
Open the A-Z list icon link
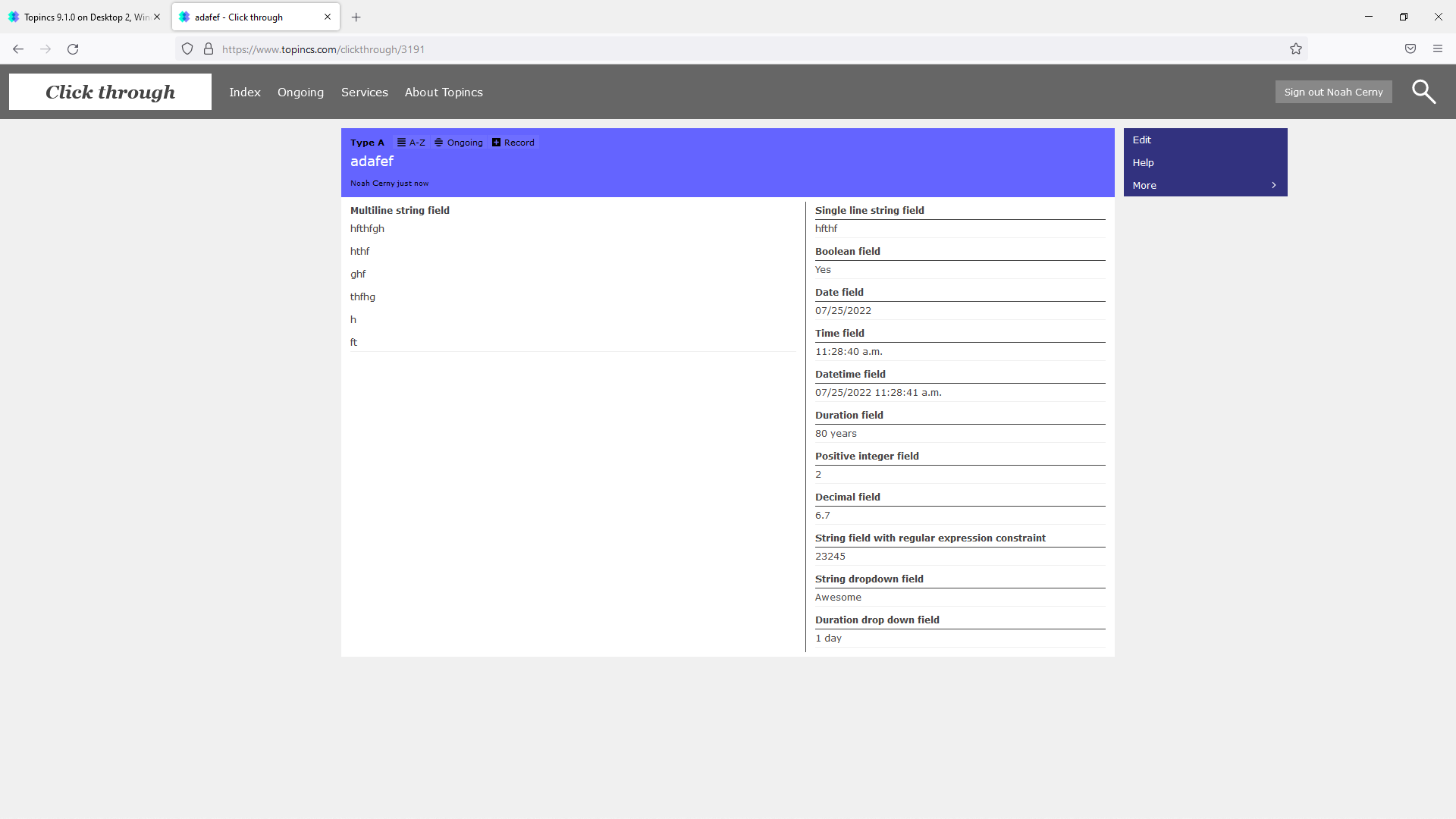point(401,143)
